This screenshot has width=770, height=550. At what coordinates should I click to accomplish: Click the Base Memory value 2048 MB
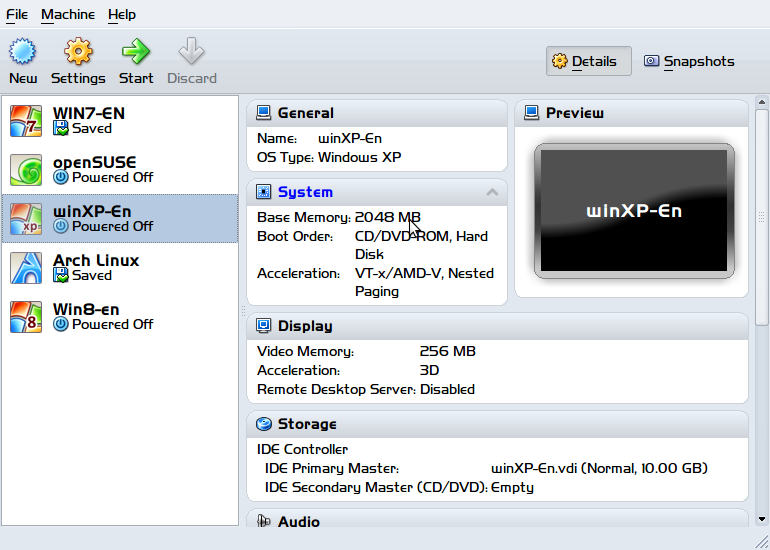[x=387, y=217]
